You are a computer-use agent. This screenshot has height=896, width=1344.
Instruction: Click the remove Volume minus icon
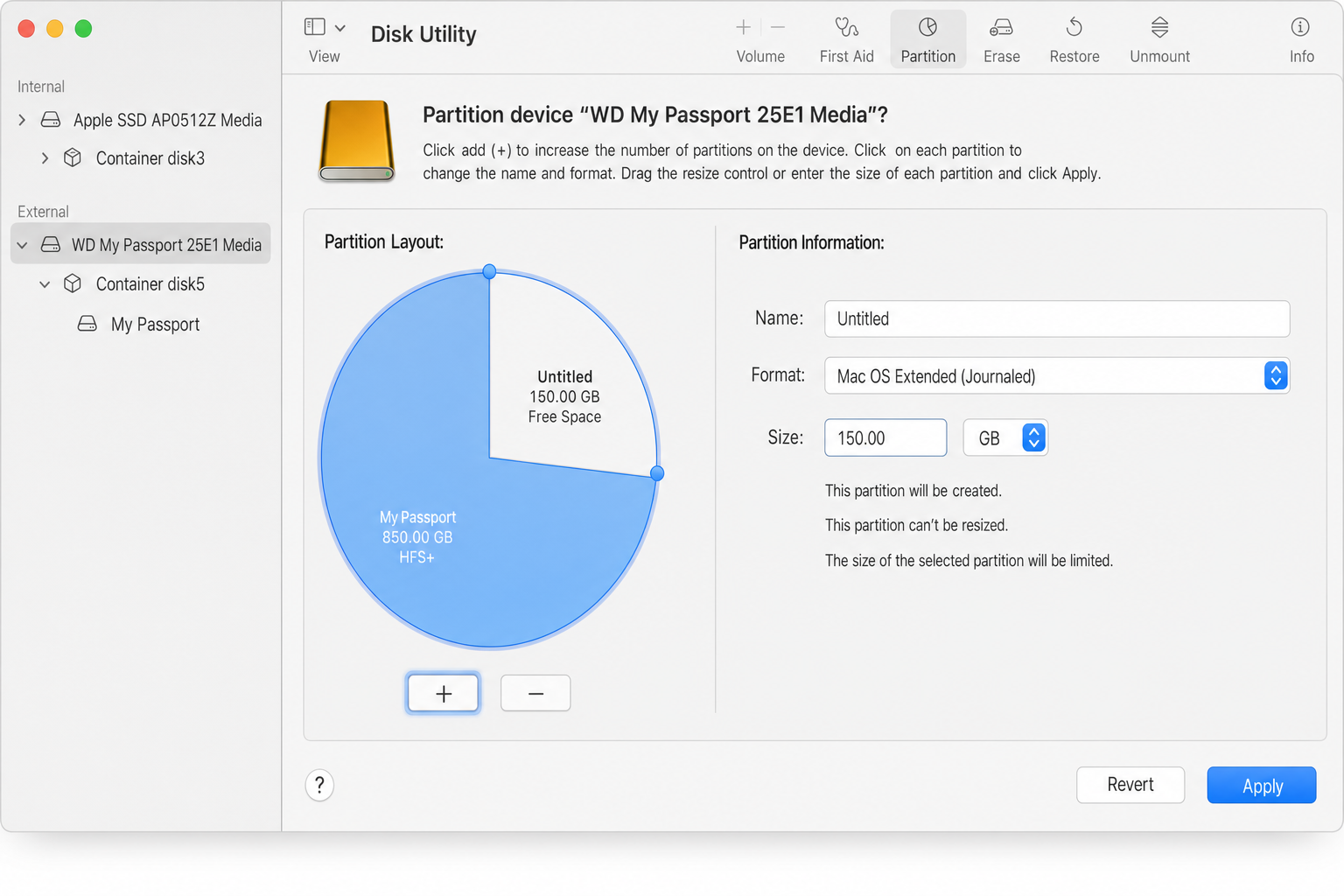point(778,27)
